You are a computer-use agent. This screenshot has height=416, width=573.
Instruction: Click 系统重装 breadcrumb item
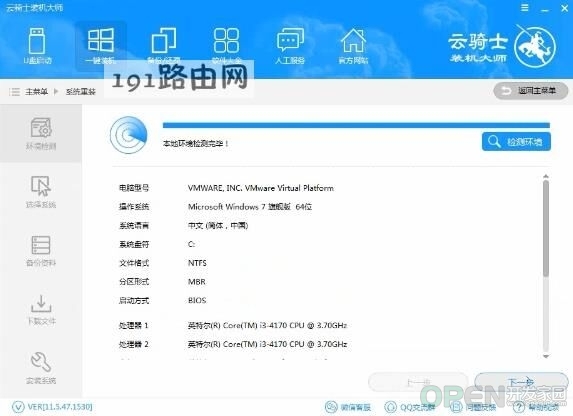[x=81, y=91]
